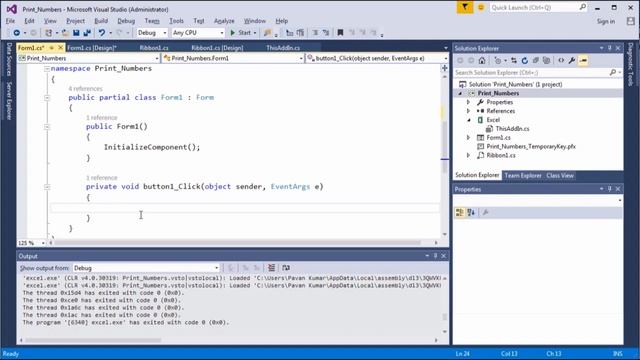The height and width of the screenshot is (360, 640).
Task: Toggle Word Wrap in Output panel
Action: click(286, 268)
